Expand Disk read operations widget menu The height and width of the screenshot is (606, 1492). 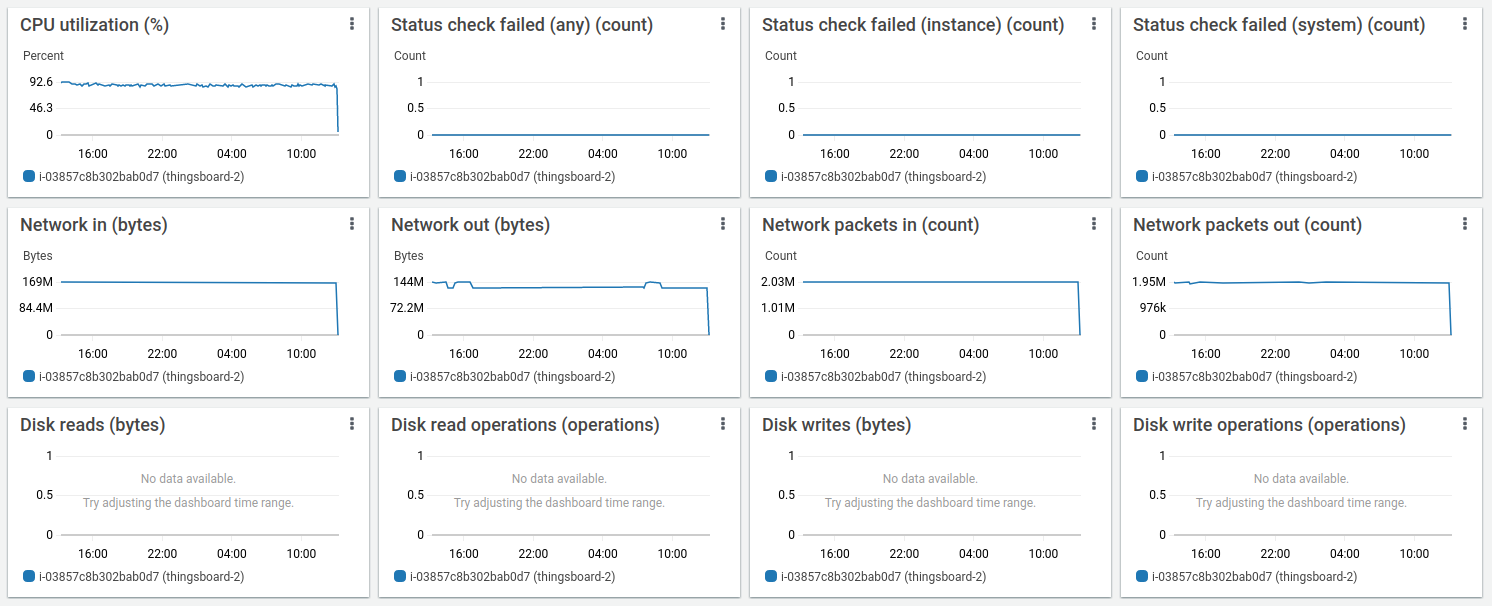pyautogui.click(x=723, y=424)
